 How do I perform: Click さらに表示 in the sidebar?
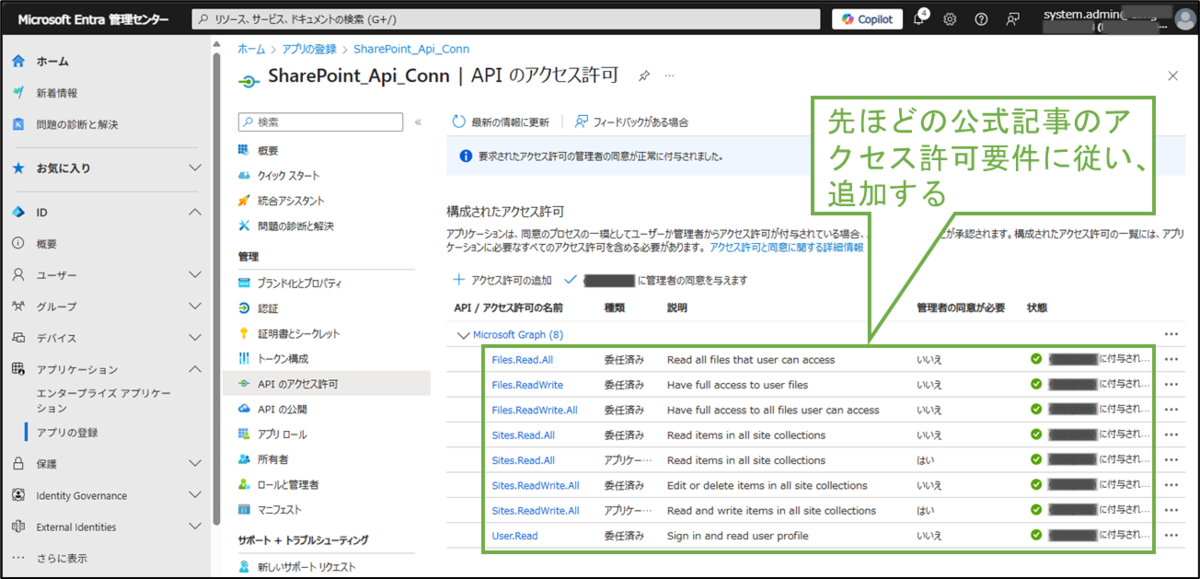click(61, 558)
